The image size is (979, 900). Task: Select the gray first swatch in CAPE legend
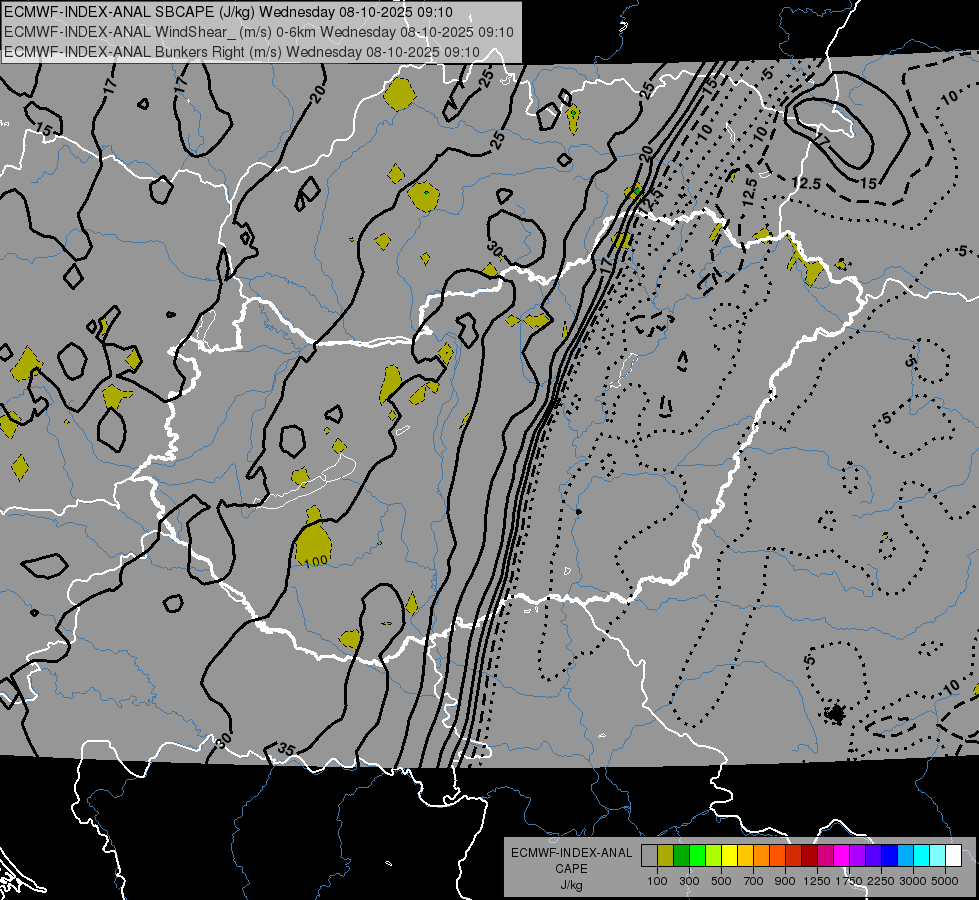pyautogui.click(x=649, y=856)
